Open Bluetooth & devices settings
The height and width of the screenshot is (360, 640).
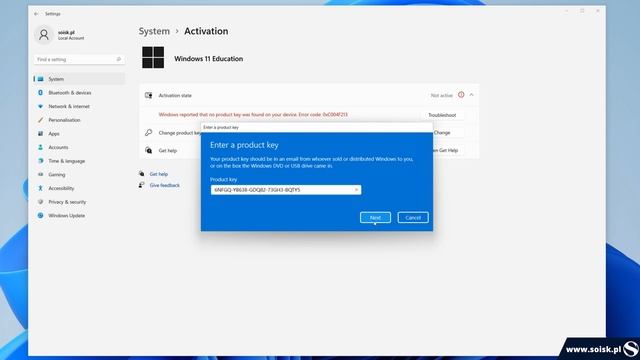(x=79, y=93)
